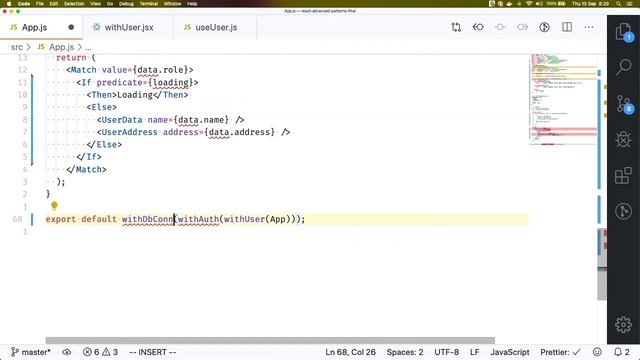This screenshot has height=360, width=640.
Task: Open the Terminal menu
Action: pos(149,4)
